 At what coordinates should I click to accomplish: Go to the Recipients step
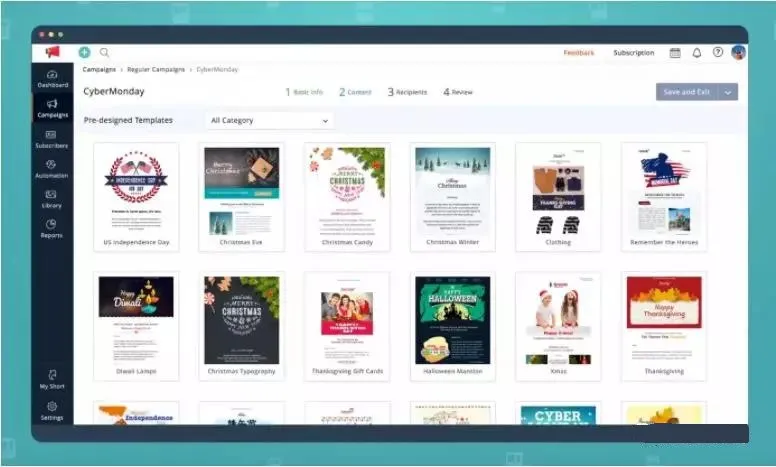click(x=407, y=92)
